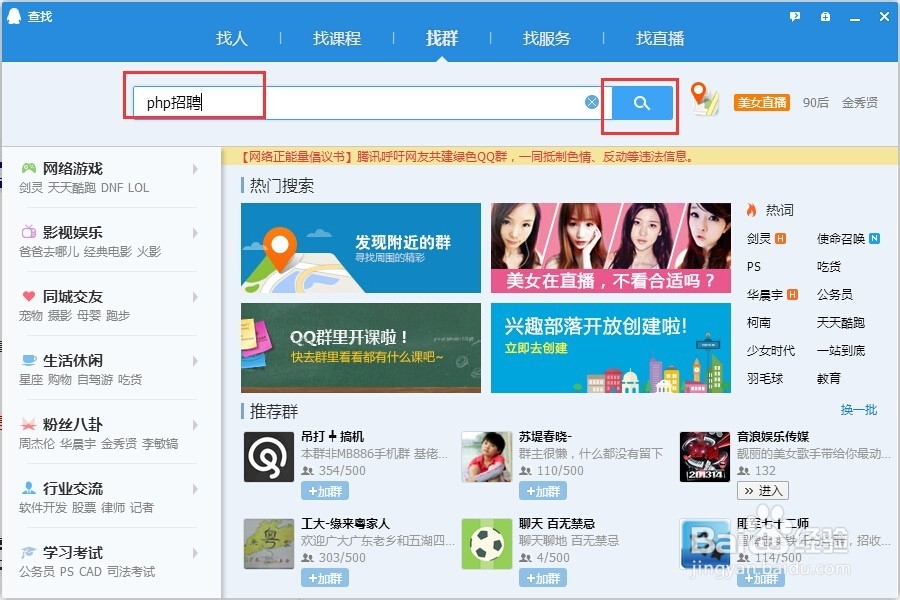Join 工大-缘来粤家人 with +加群
900x600 pixels.
325,578
